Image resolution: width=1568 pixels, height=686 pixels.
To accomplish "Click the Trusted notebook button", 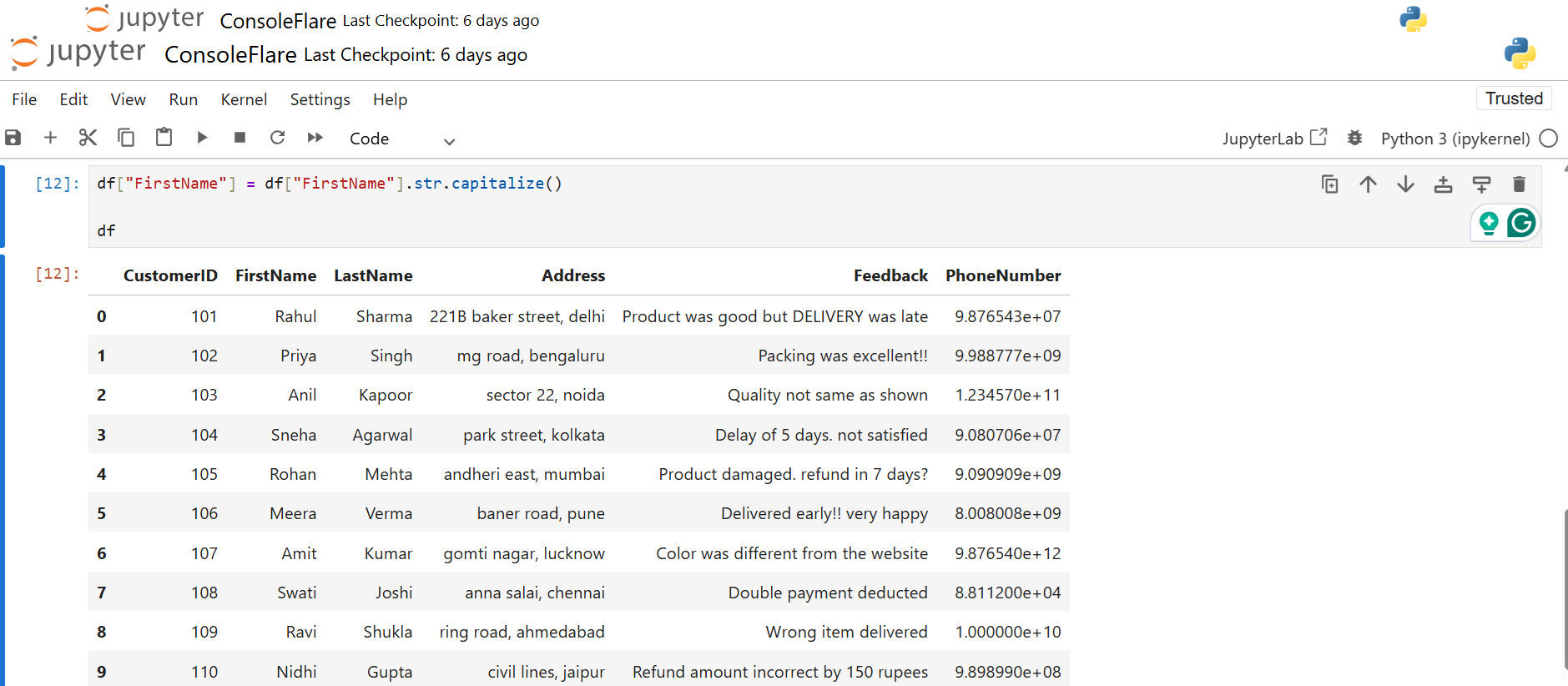I will point(1514,98).
